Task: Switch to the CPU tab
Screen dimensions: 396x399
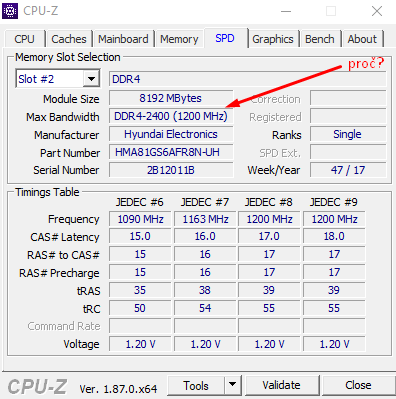Action: (24, 39)
